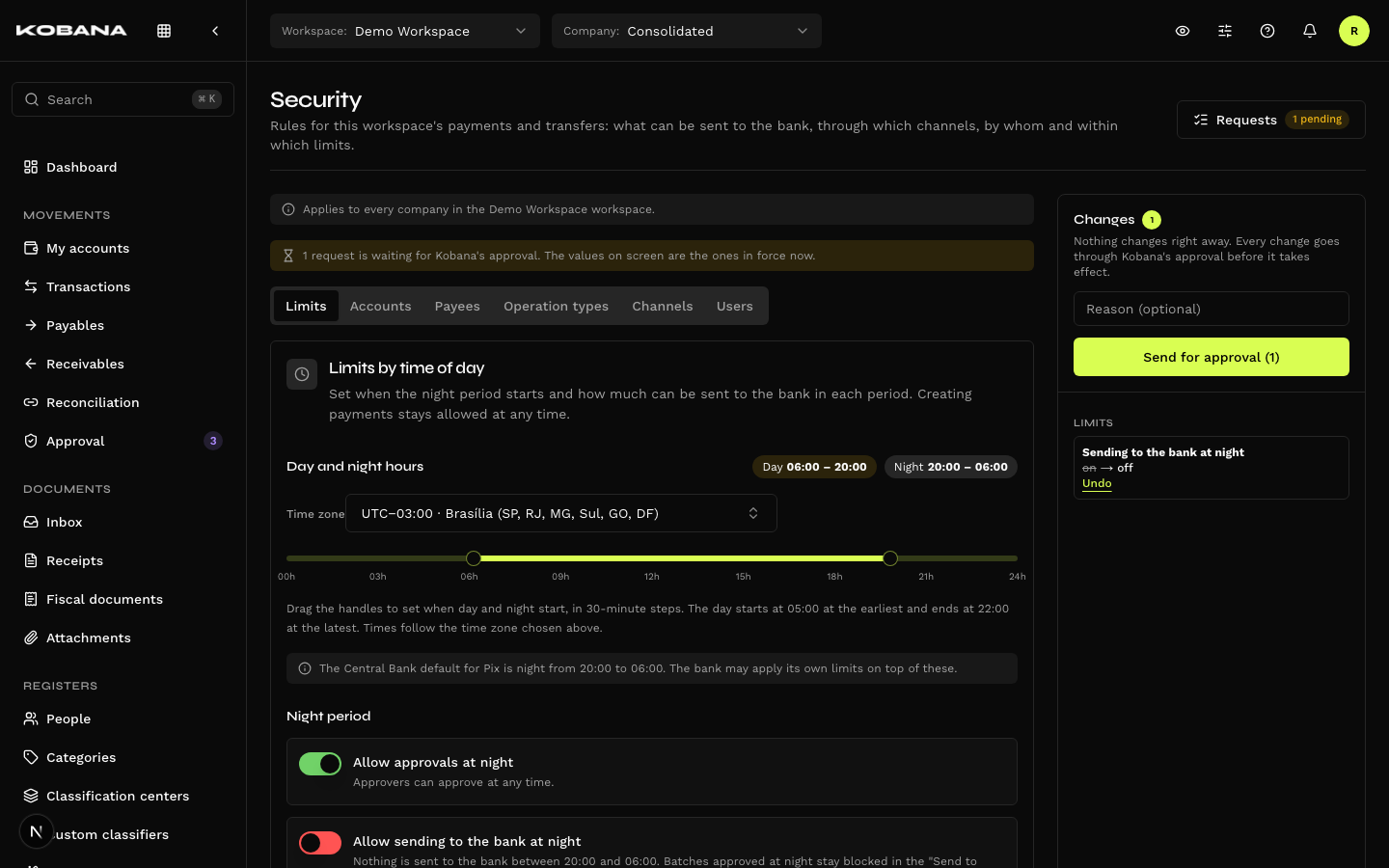Undo the night sending change
1389x868 pixels.
pyautogui.click(x=1097, y=483)
